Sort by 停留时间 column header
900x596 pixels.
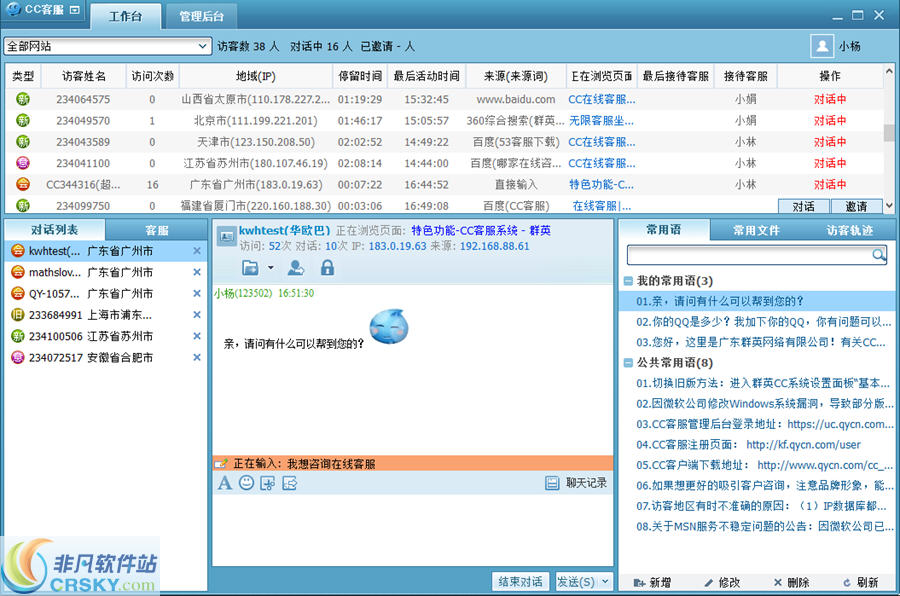click(360, 76)
